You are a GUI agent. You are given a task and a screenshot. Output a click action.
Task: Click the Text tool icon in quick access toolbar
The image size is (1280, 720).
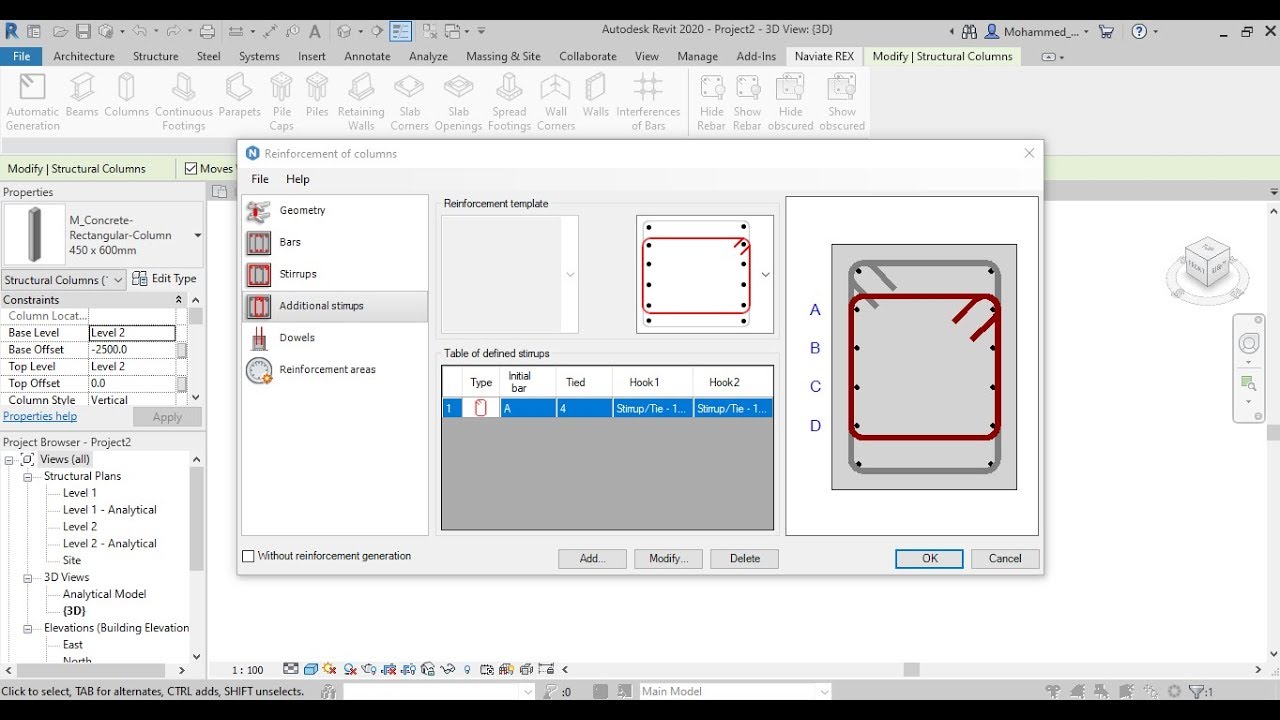315,32
